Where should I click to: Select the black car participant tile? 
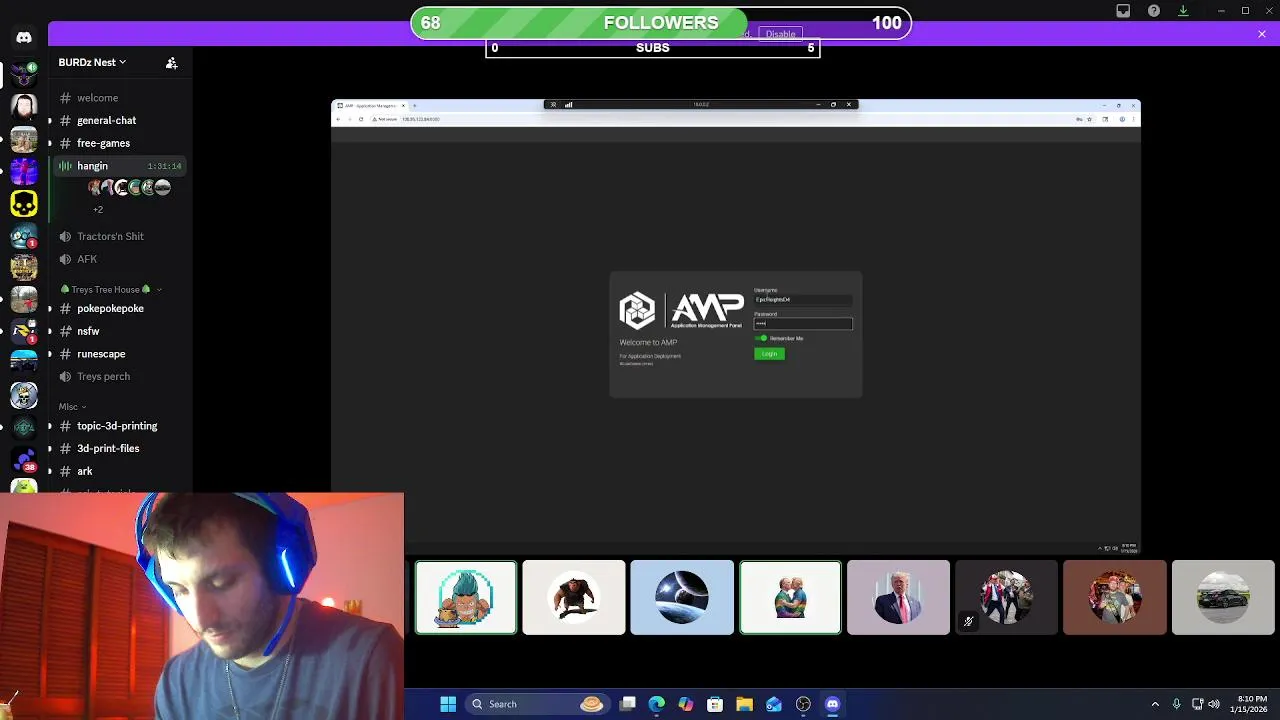click(x=1223, y=598)
